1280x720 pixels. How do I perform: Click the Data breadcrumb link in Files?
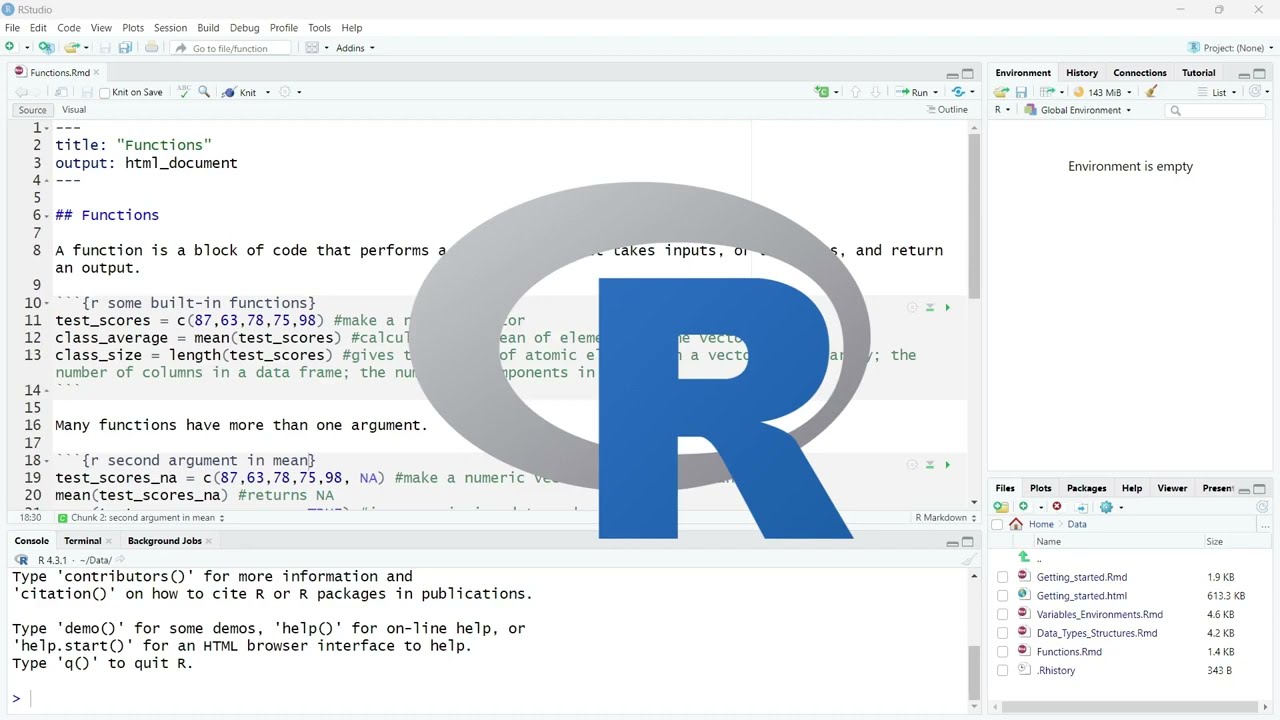click(x=1077, y=524)
